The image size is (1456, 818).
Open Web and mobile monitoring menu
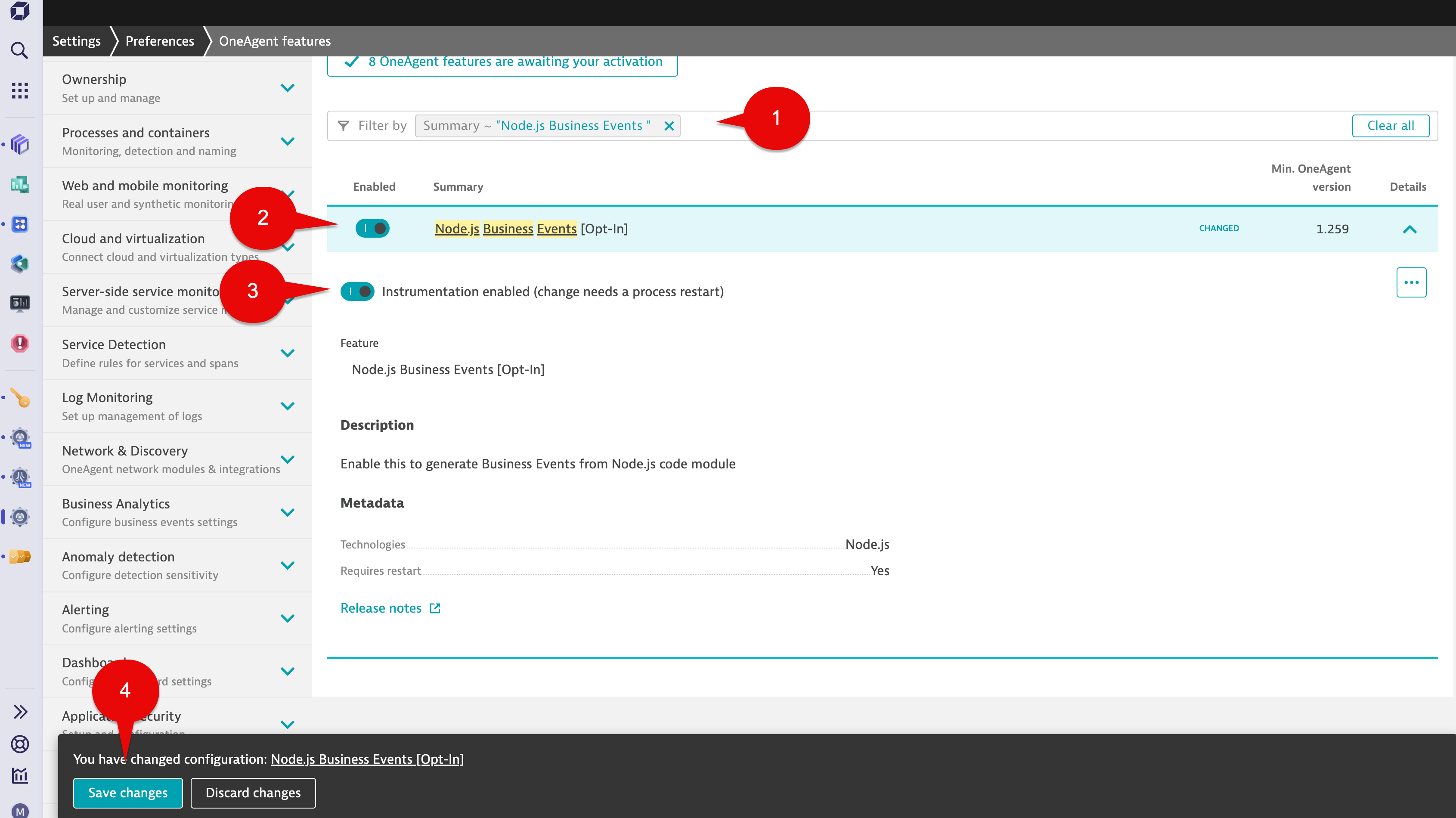pyautogui.click(x=177, y=194)
